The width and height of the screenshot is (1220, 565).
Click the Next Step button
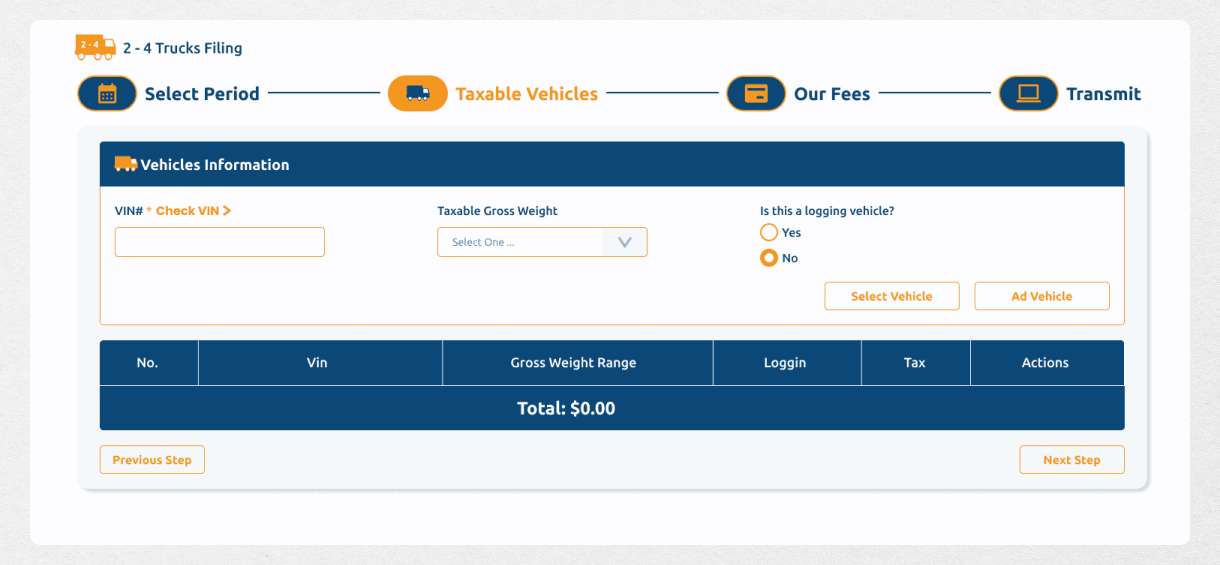[1071, 460]
